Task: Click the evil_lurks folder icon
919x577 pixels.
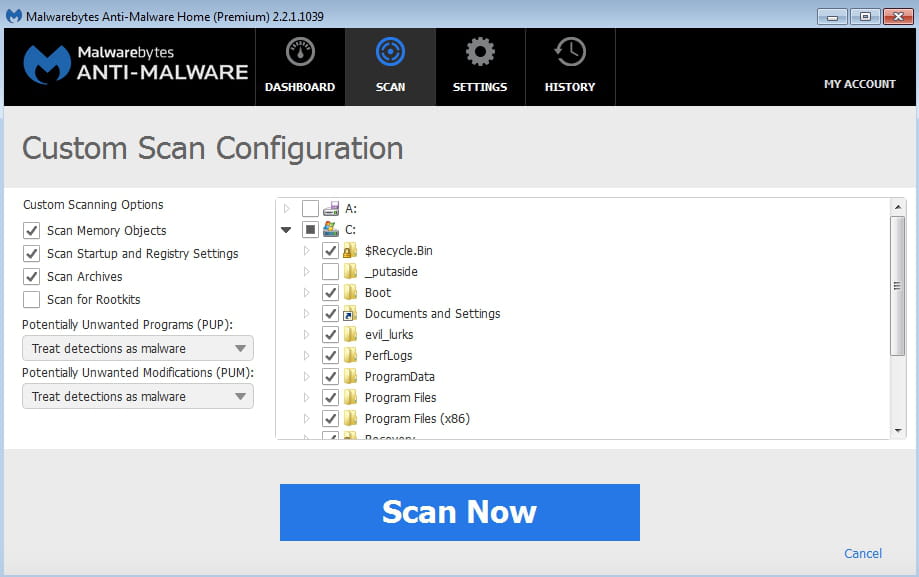Action: tap(351, 335)
